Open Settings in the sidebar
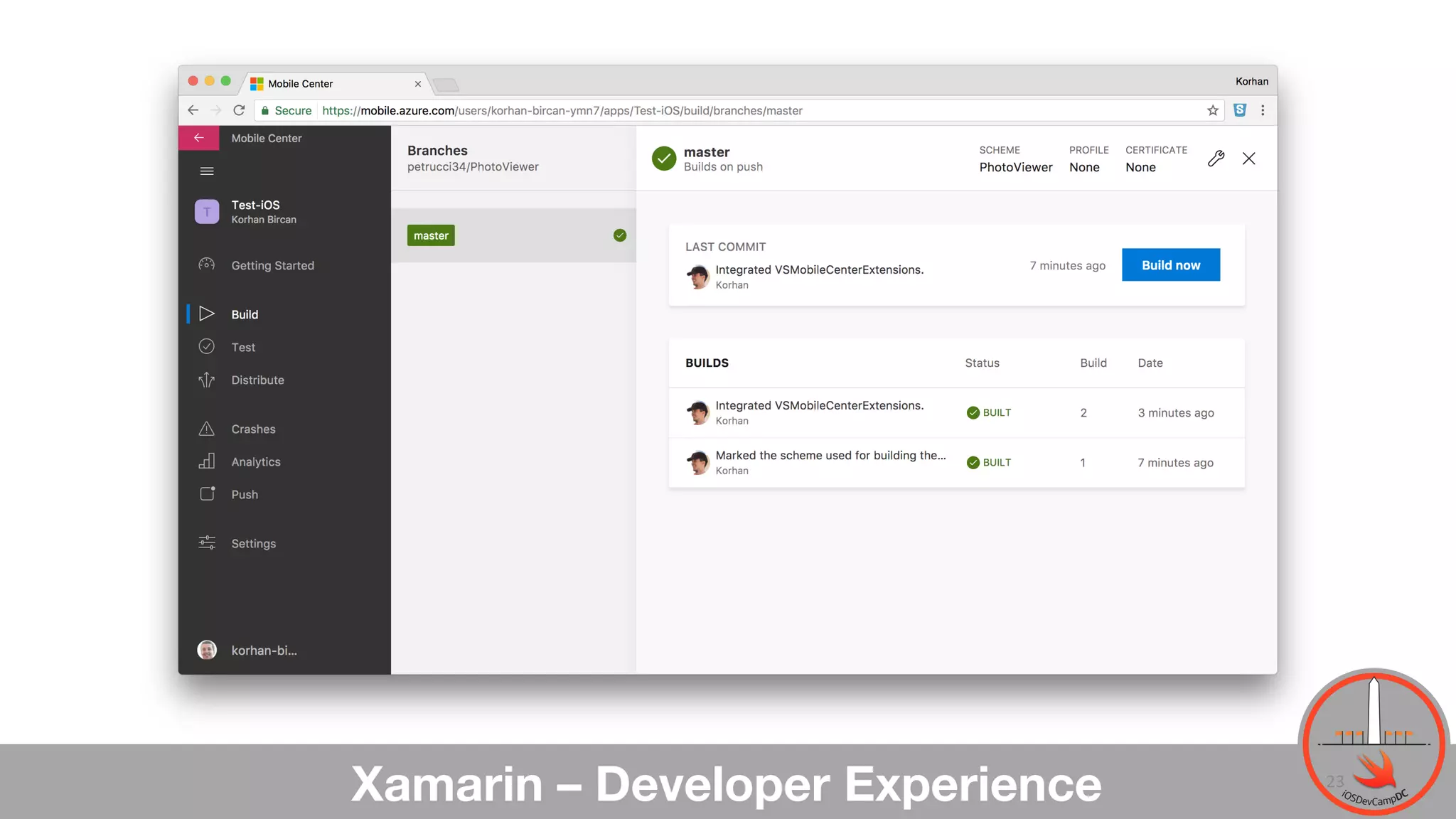 pos(253,543)
